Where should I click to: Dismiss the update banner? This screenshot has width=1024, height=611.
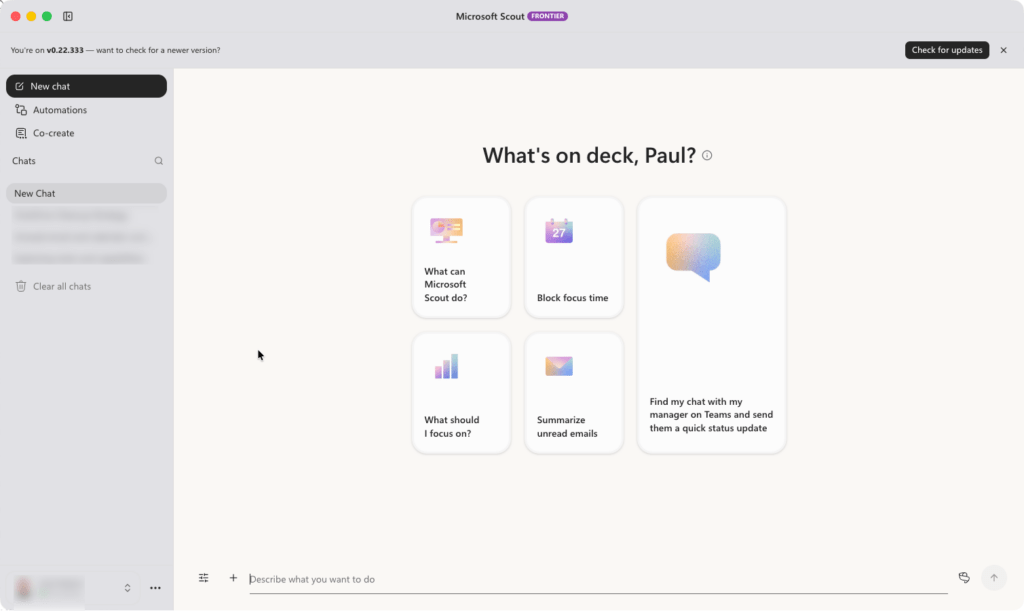coord(1004,50)
